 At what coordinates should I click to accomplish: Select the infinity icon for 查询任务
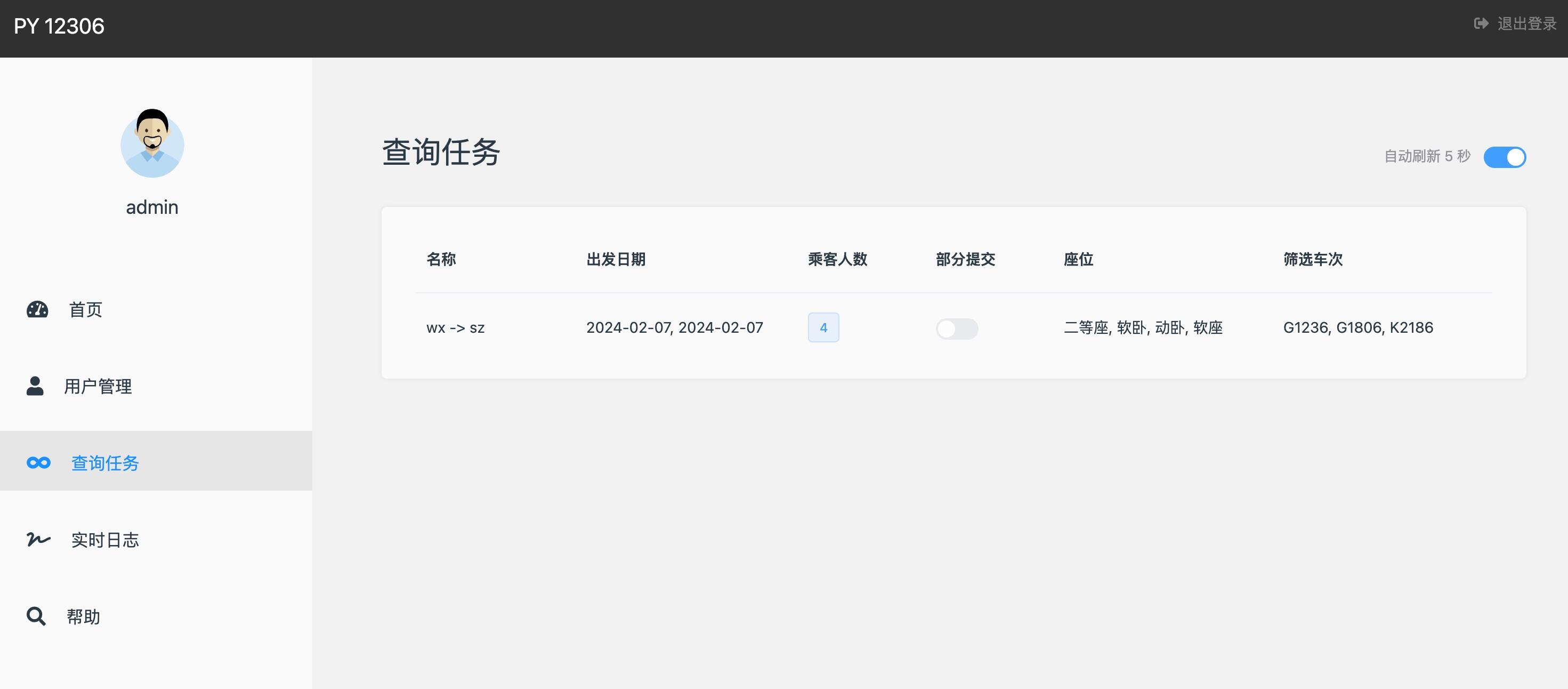click(38, 462)
